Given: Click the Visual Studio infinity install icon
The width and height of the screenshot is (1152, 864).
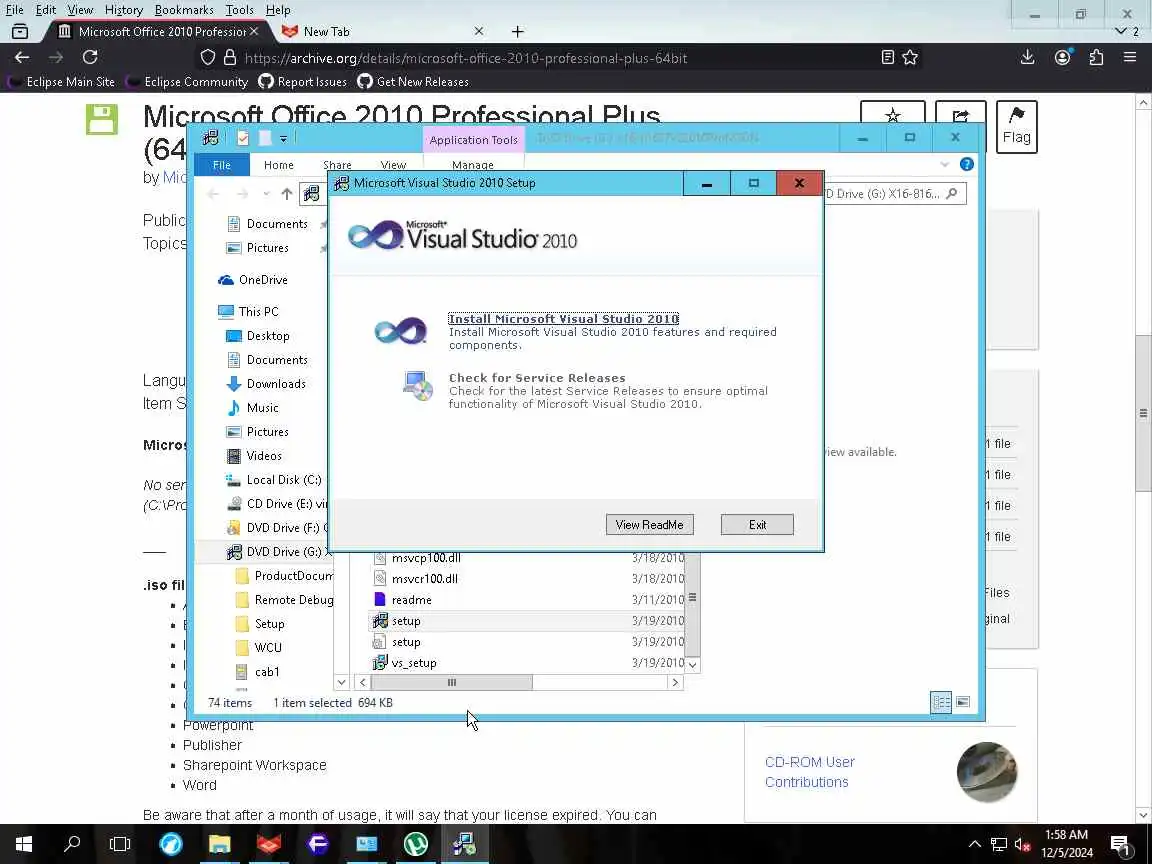Looking at the screenshot, I should tap(400, 331).
